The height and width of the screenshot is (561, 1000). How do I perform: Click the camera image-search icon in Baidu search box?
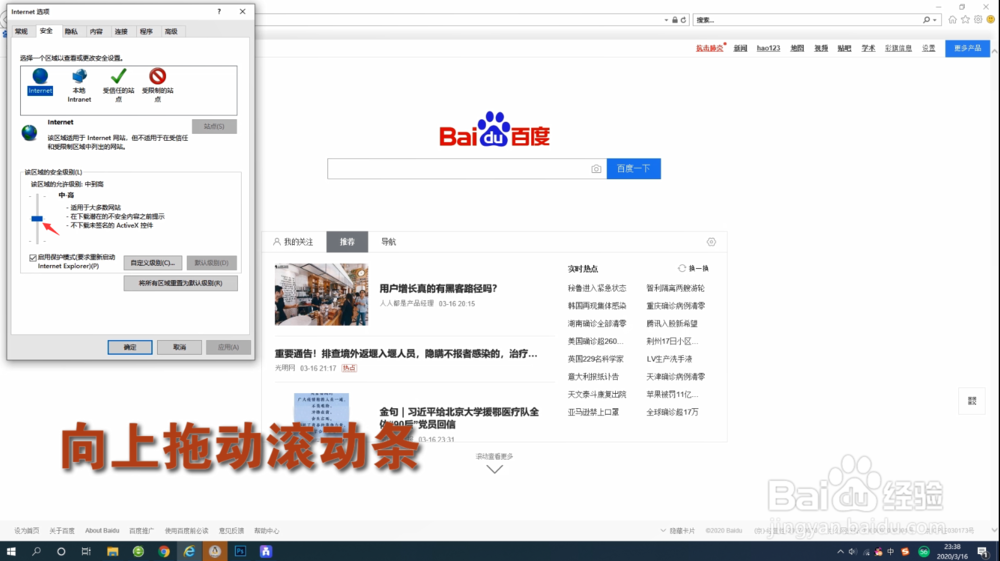(596, 169)
